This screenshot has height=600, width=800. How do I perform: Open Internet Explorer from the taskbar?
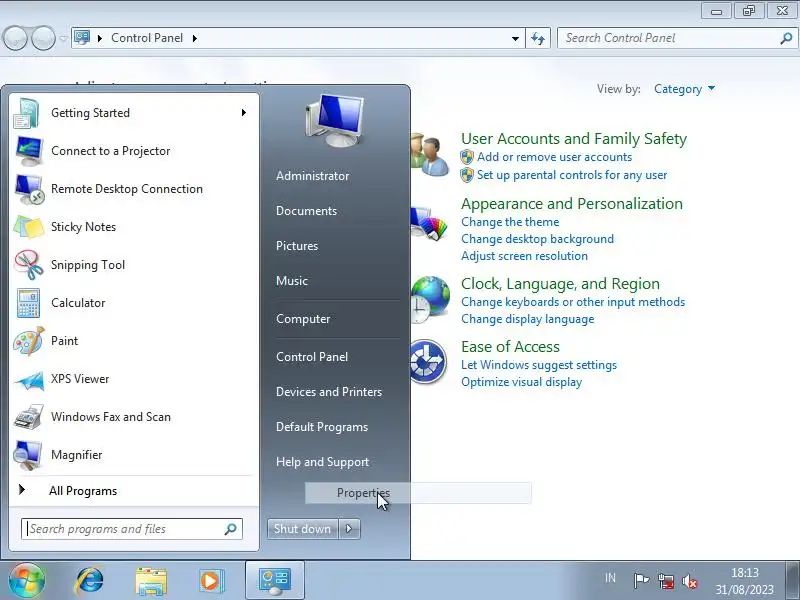click(90, 581)
